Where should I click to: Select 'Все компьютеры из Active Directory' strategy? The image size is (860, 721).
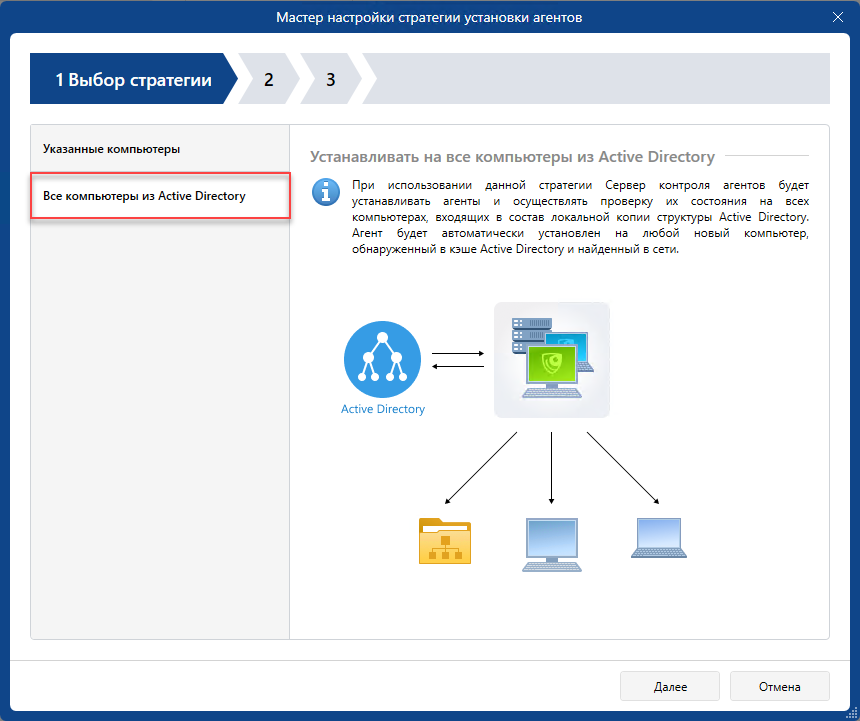tap(160, 196)
